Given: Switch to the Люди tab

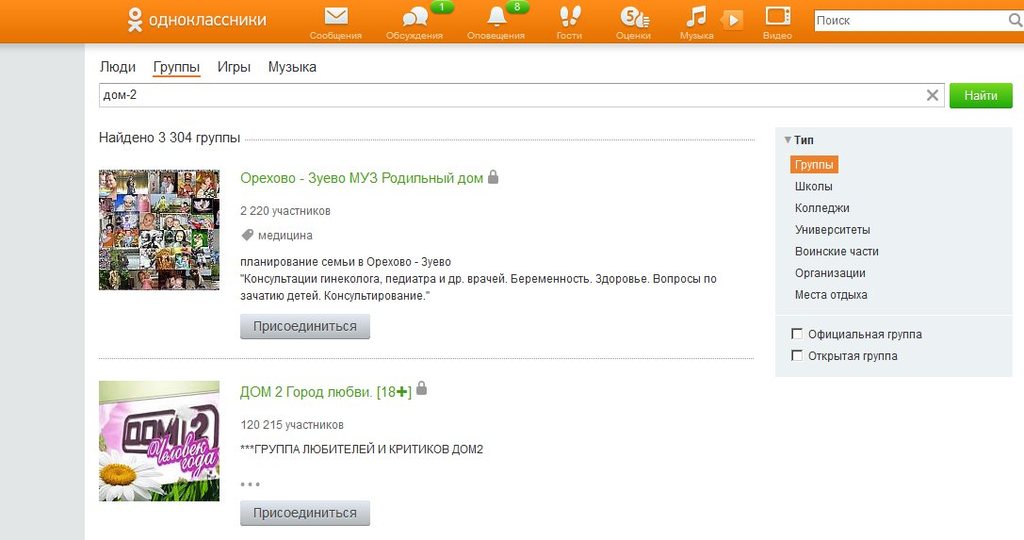Looking at the screenshot, I should (x=118, y=67).
